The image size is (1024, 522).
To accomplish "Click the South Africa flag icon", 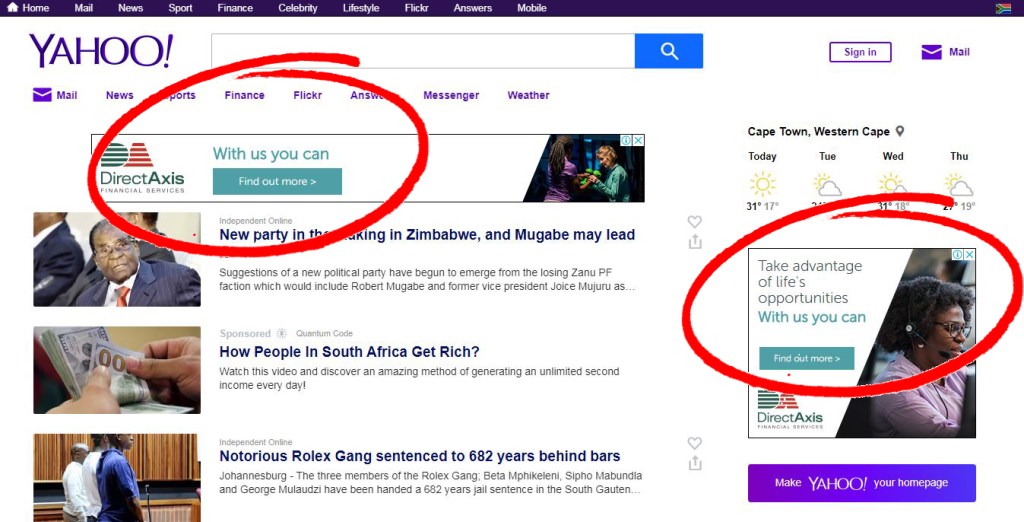I will (x=1003, y=8).
